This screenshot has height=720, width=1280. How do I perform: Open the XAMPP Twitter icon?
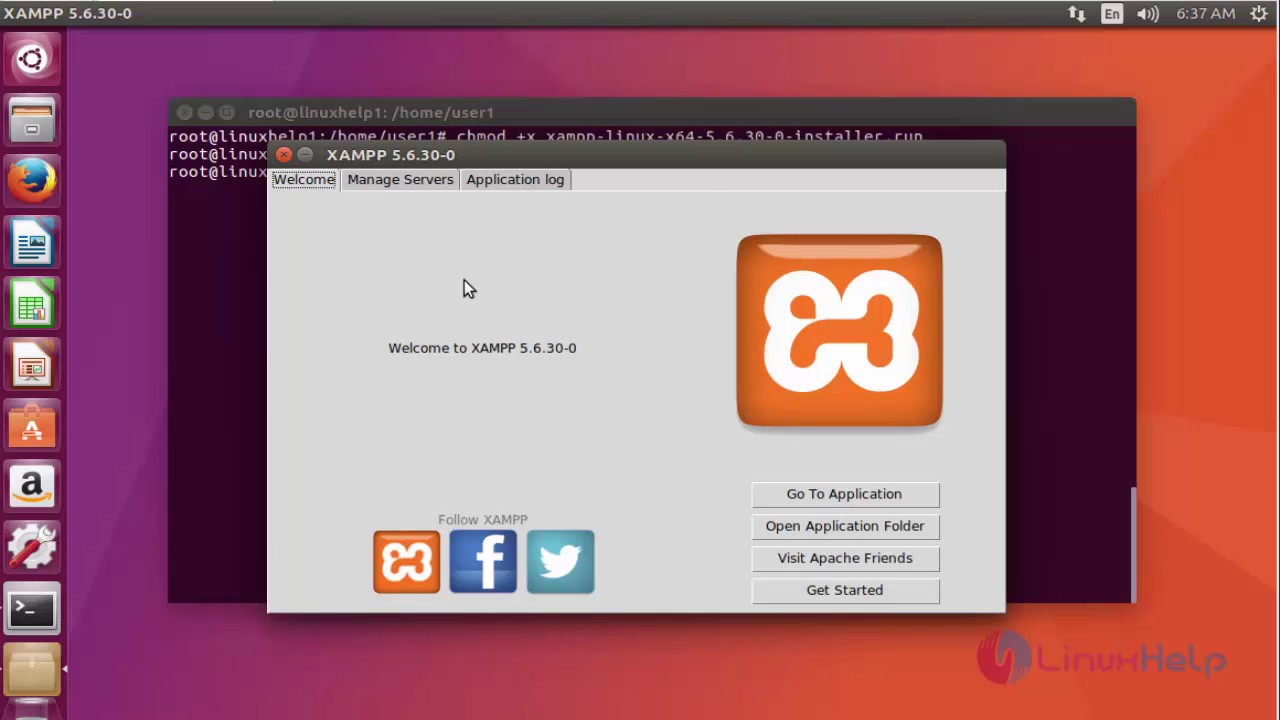(x=560, y=562)
